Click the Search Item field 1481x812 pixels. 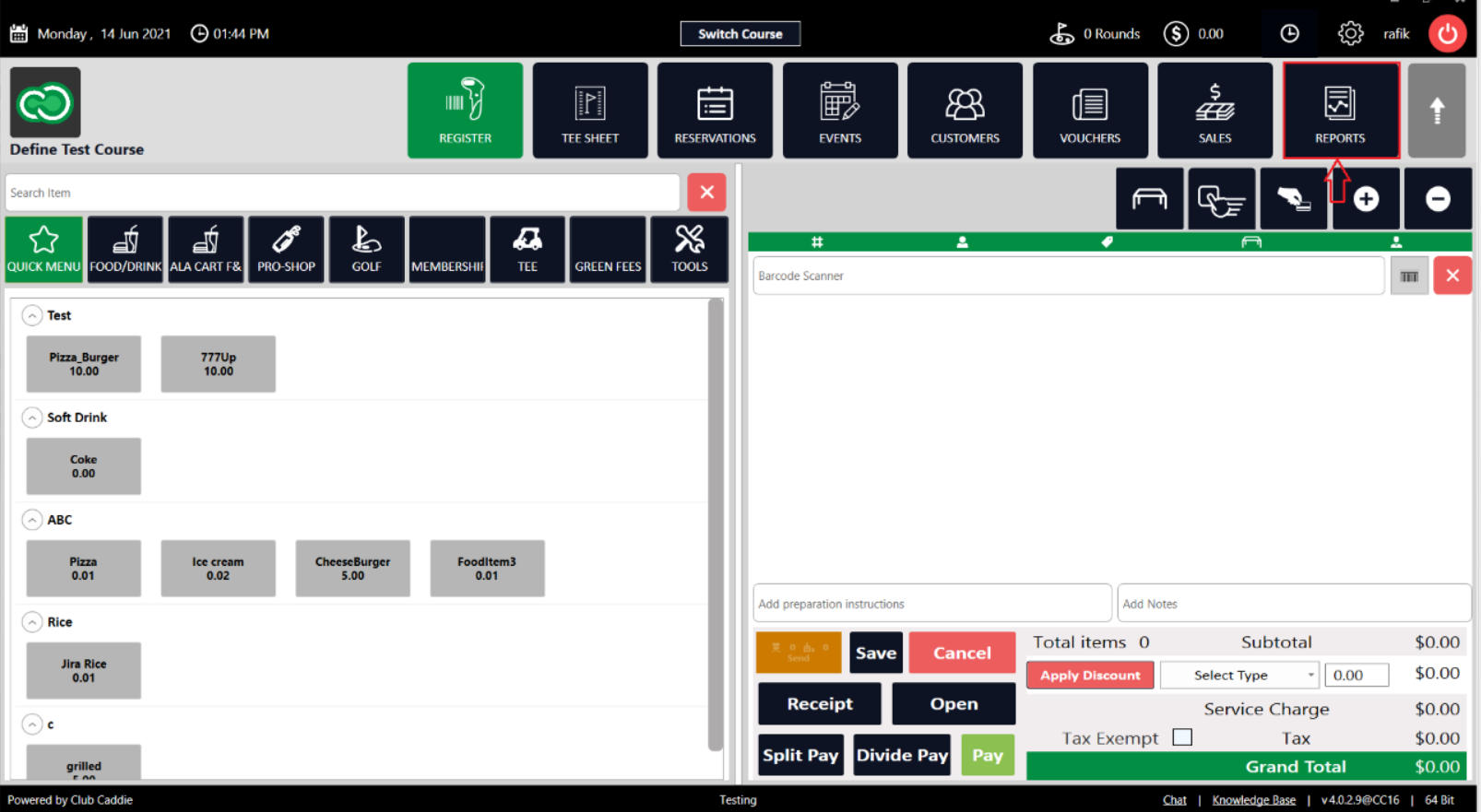[x=342, y=193]
